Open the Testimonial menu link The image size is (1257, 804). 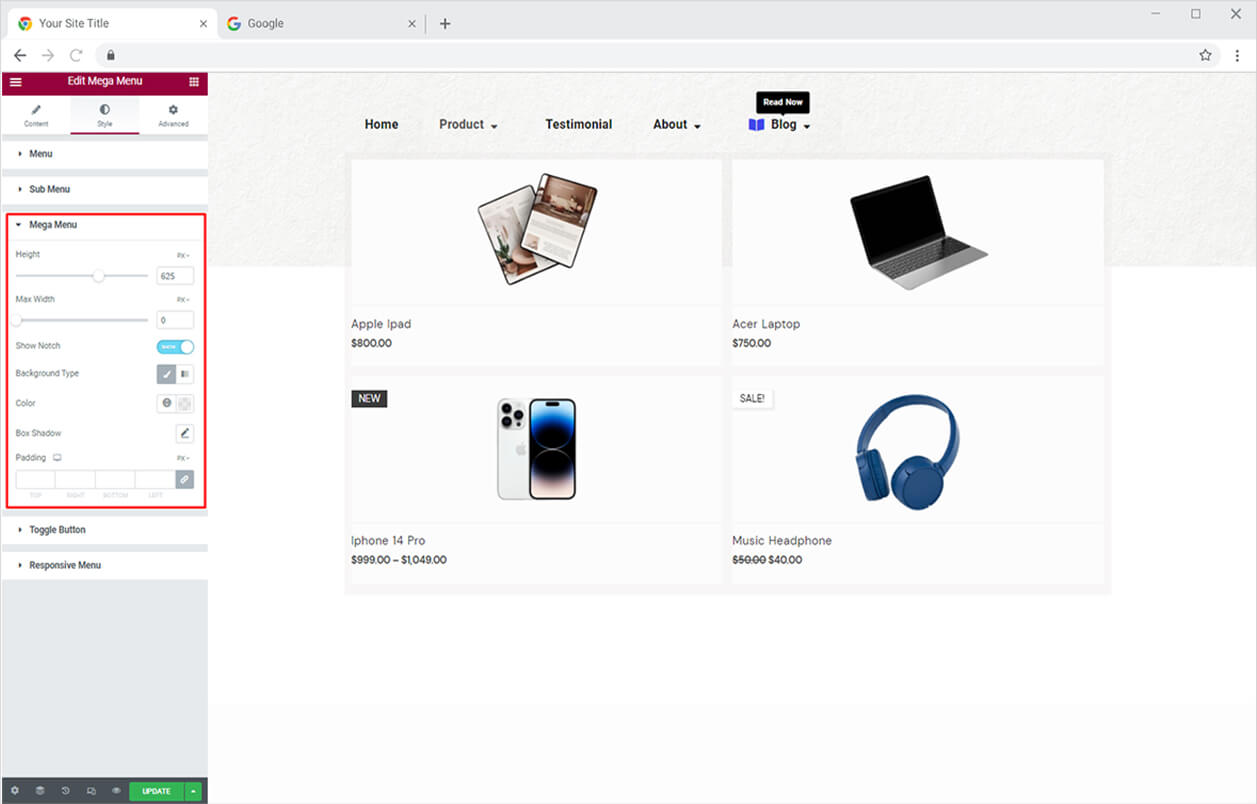coord(578,125)
